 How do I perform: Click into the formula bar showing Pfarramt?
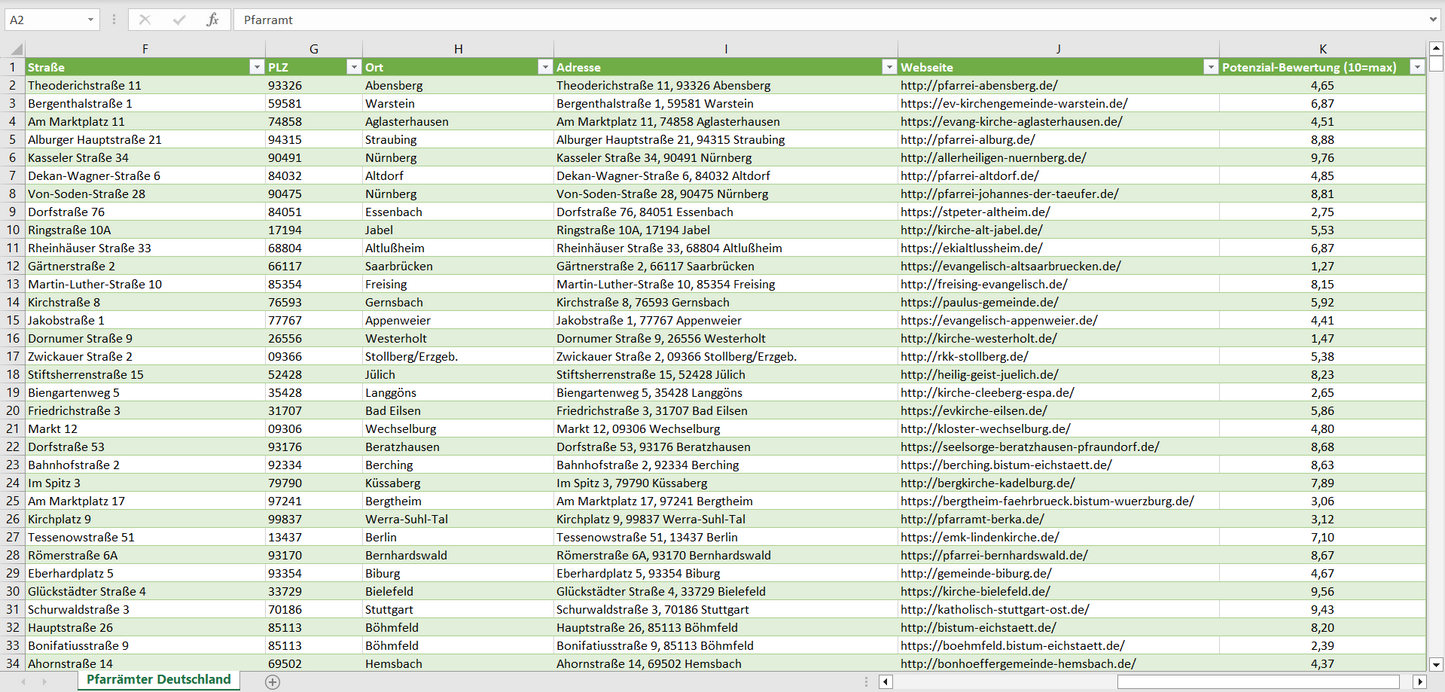pos(800,20)
